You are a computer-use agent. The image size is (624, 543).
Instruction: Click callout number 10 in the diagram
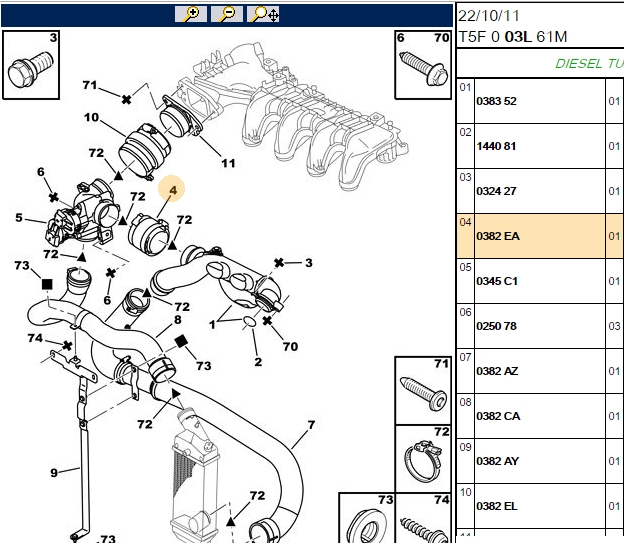[91, 117]
